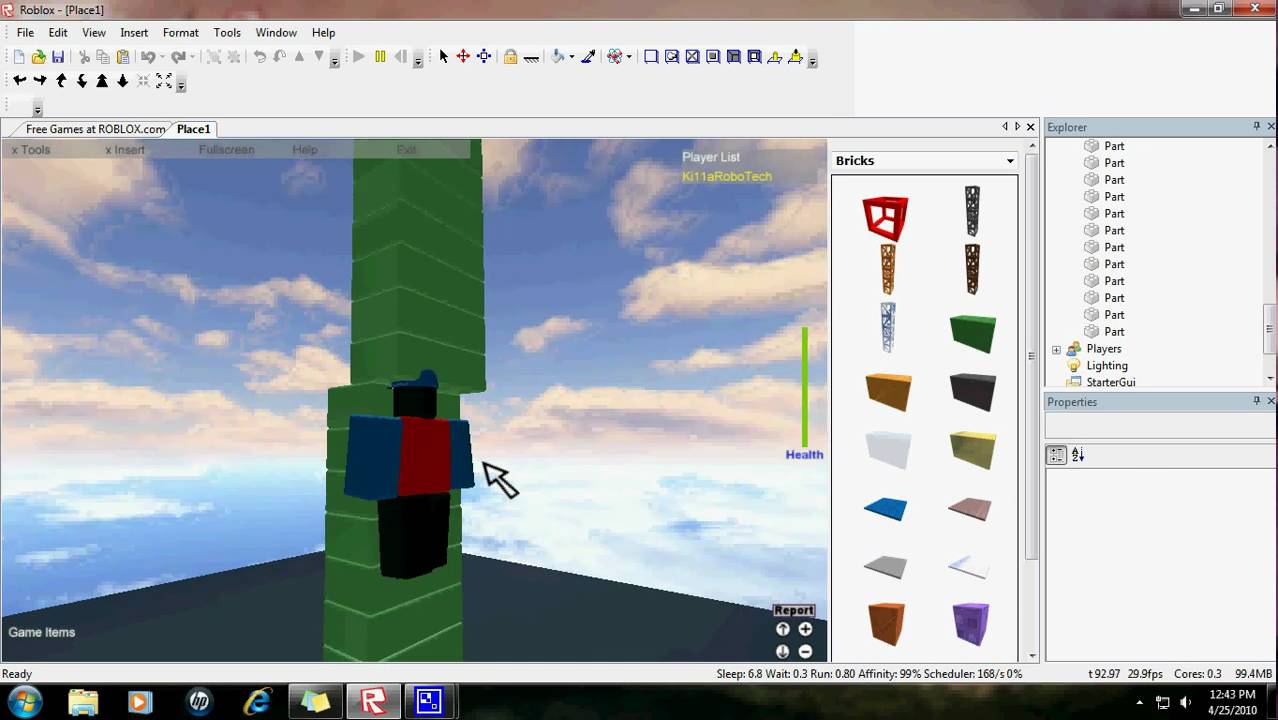Image resolution: width=1278 pixels, height=720 pixels.
Task: Select Lighting in the Explorer tree
Action: coord(1107,366)
